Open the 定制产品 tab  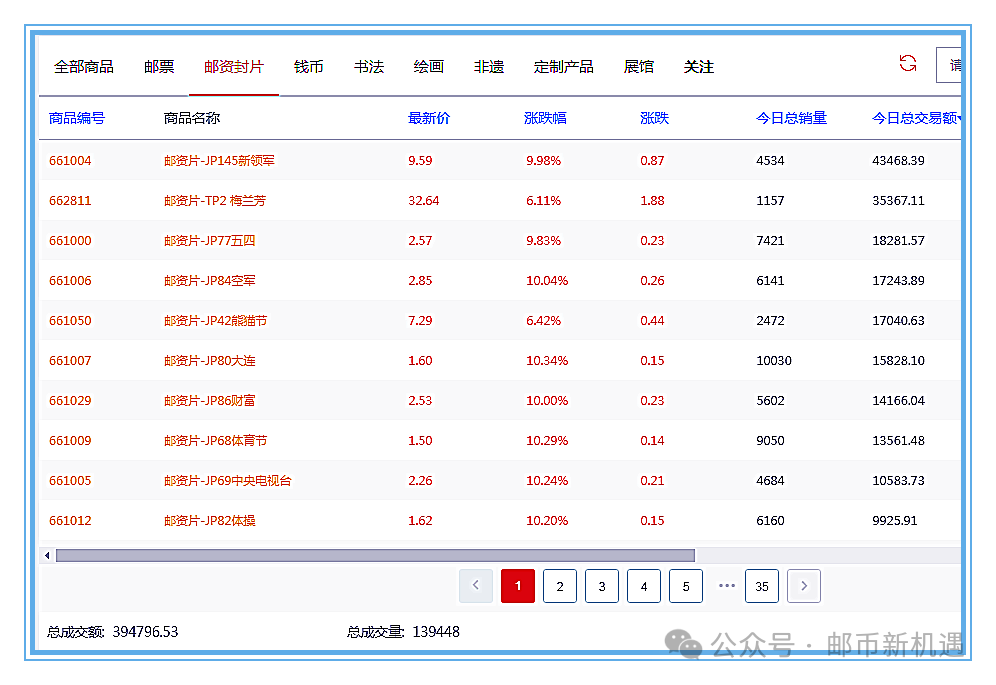pyautogui.click(x=563, y=67)
